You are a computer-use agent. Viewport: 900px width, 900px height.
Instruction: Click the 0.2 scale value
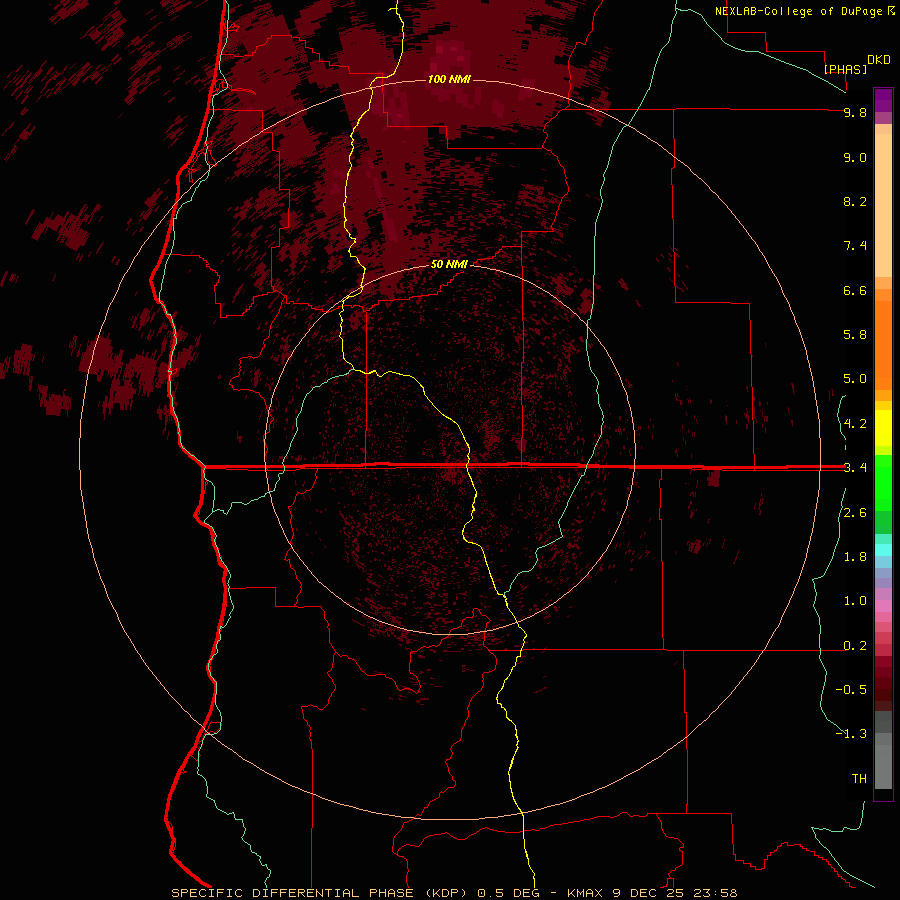tap(855, 646)
